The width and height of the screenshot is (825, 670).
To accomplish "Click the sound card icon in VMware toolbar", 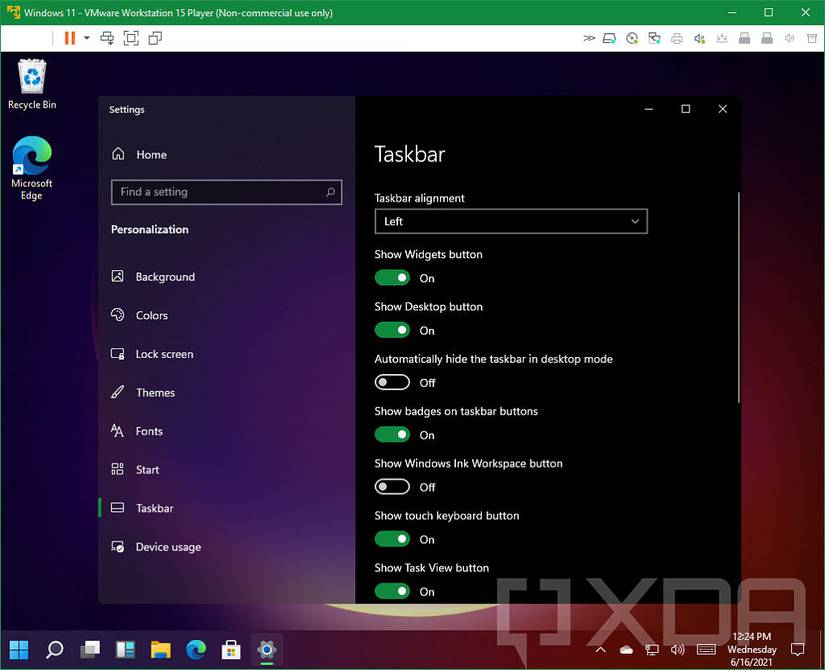I will click(699, 38).
